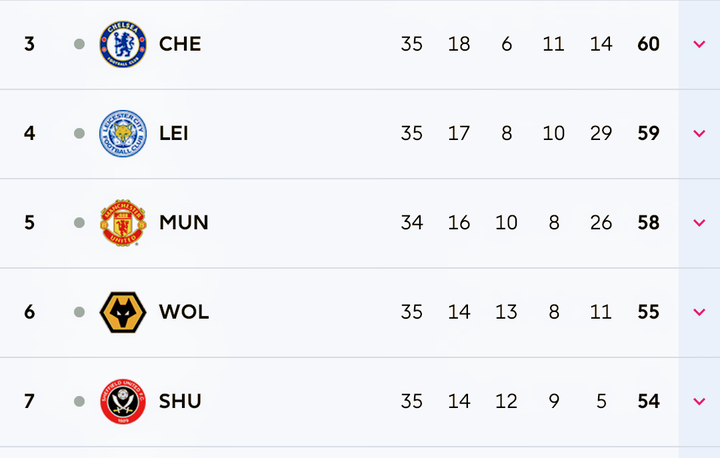The height and width of the screenshot is (458, 720).
Task: Click the Sheffield United club crest
Action: pos(123,401)
